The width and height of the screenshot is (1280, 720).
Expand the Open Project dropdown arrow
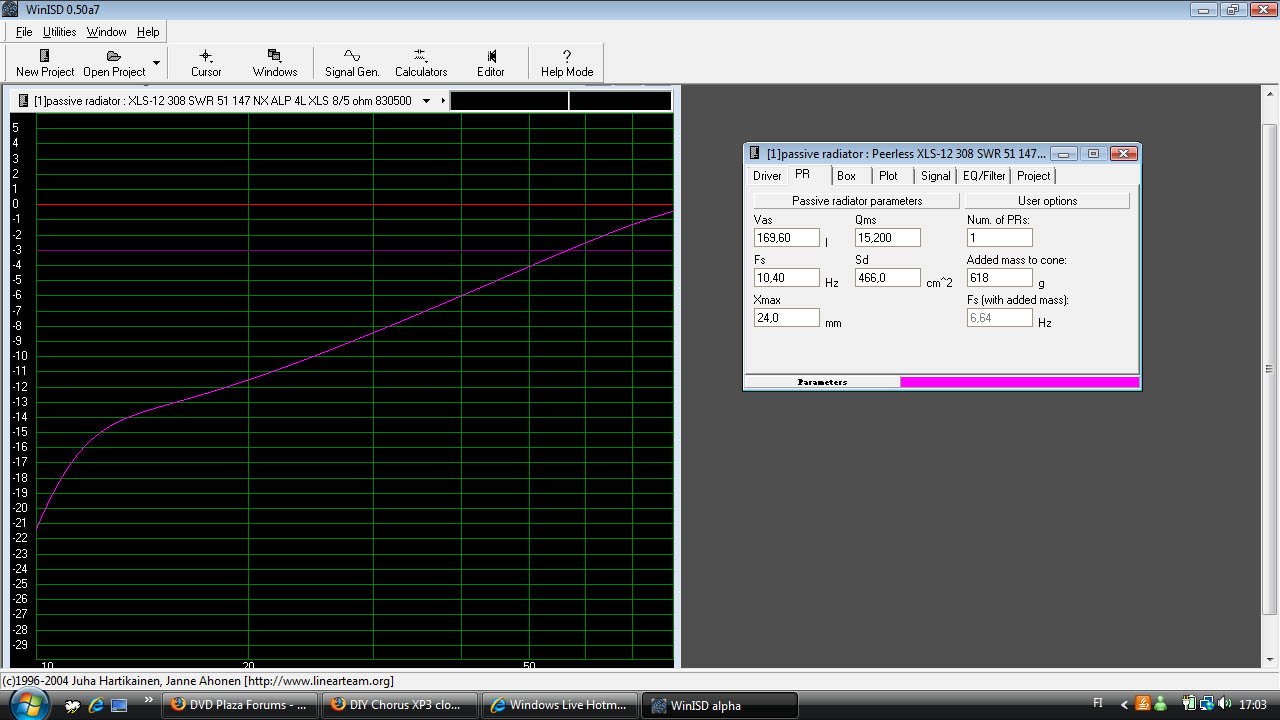pyautogui.click(x=156, y=63)
